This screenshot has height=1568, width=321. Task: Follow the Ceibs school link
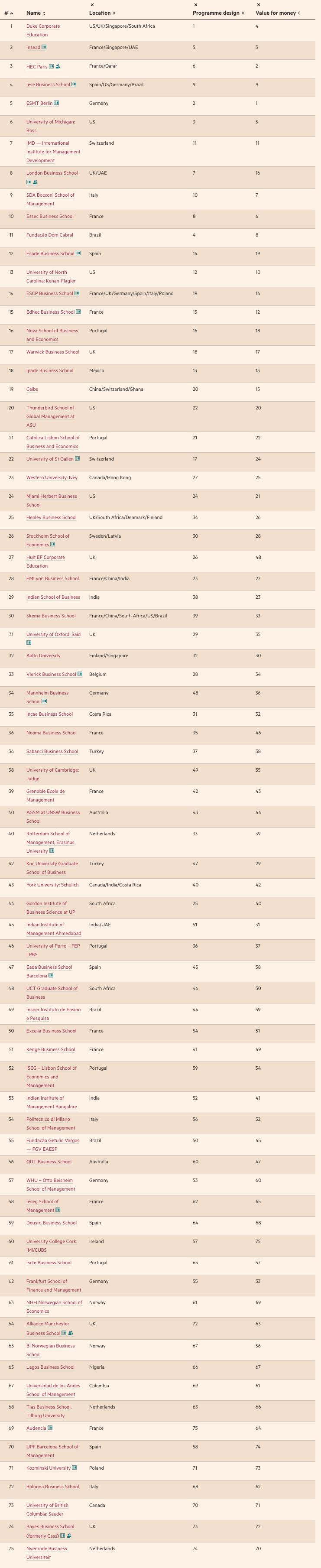[32, 389]
